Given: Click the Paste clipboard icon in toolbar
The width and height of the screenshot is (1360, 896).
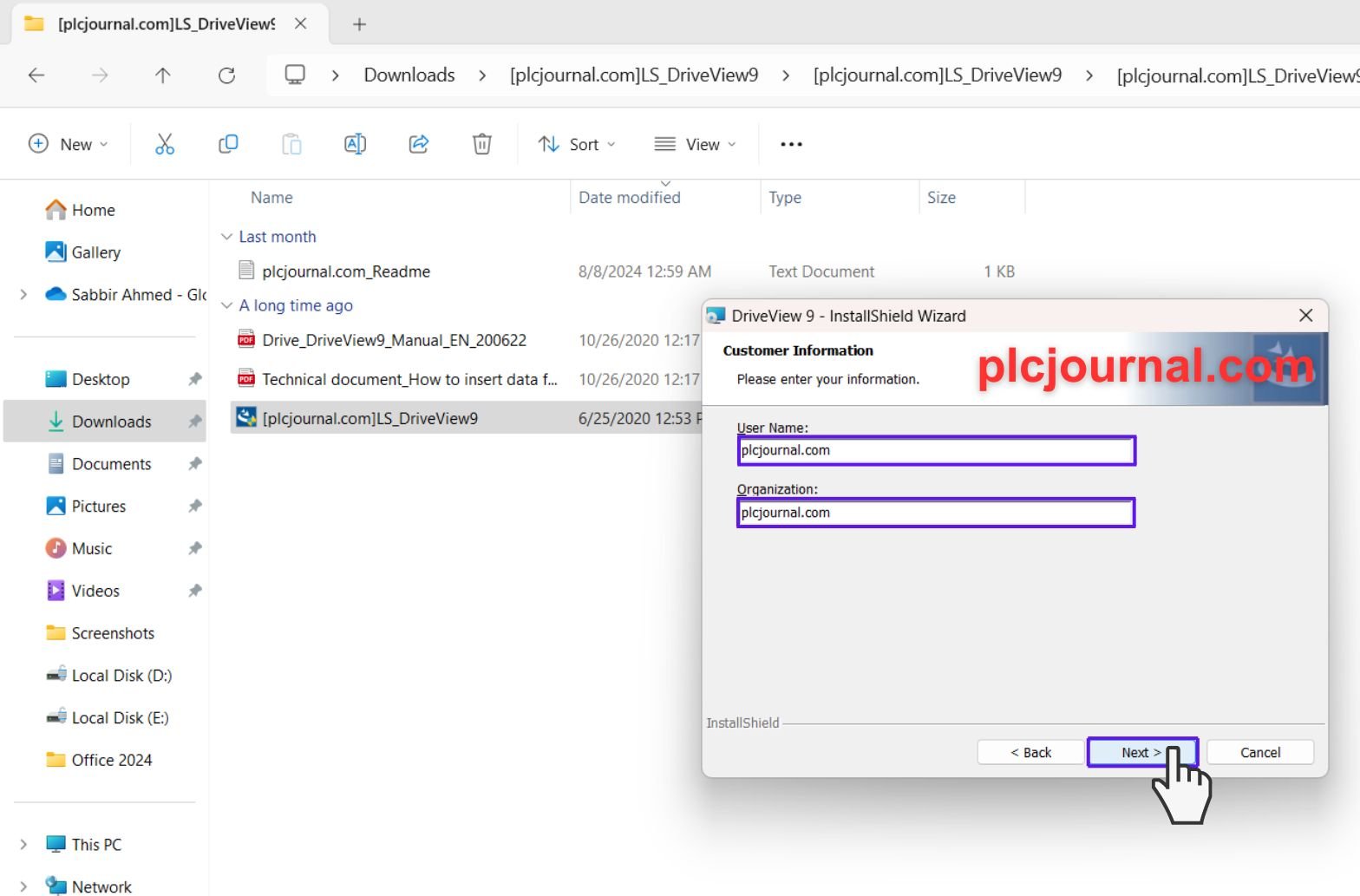Looking at the screenshot, I should (291, 144).
